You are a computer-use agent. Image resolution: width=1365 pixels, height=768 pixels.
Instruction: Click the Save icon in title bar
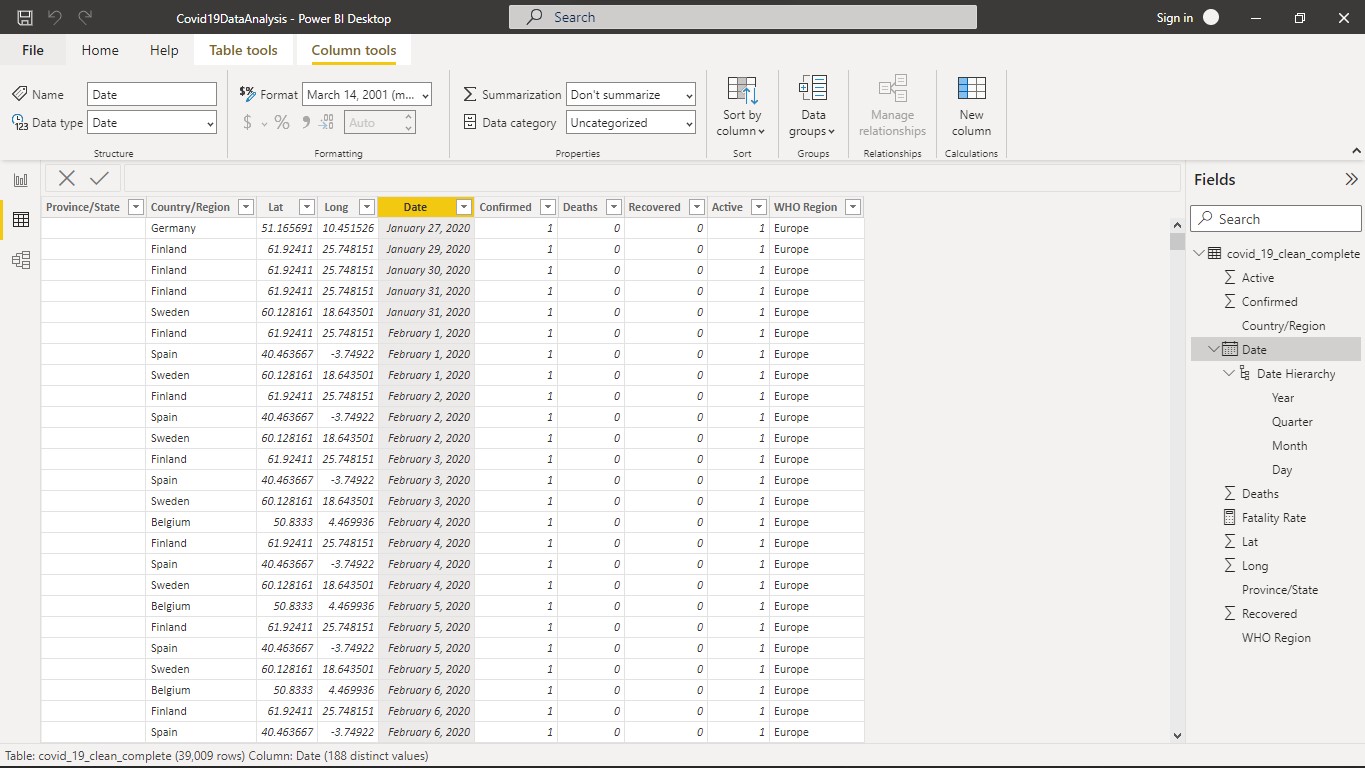coord(25,18)
